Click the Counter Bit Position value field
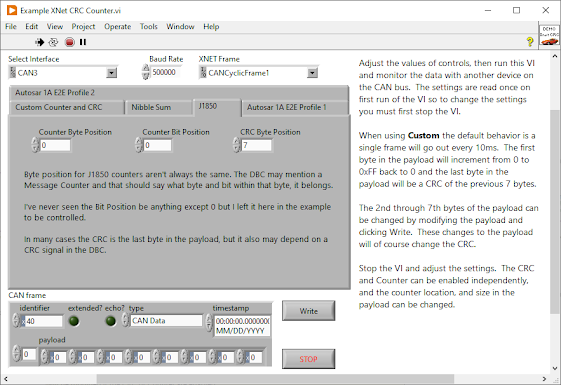This screenshot has height=385, width=561. [x=158, y=145]
